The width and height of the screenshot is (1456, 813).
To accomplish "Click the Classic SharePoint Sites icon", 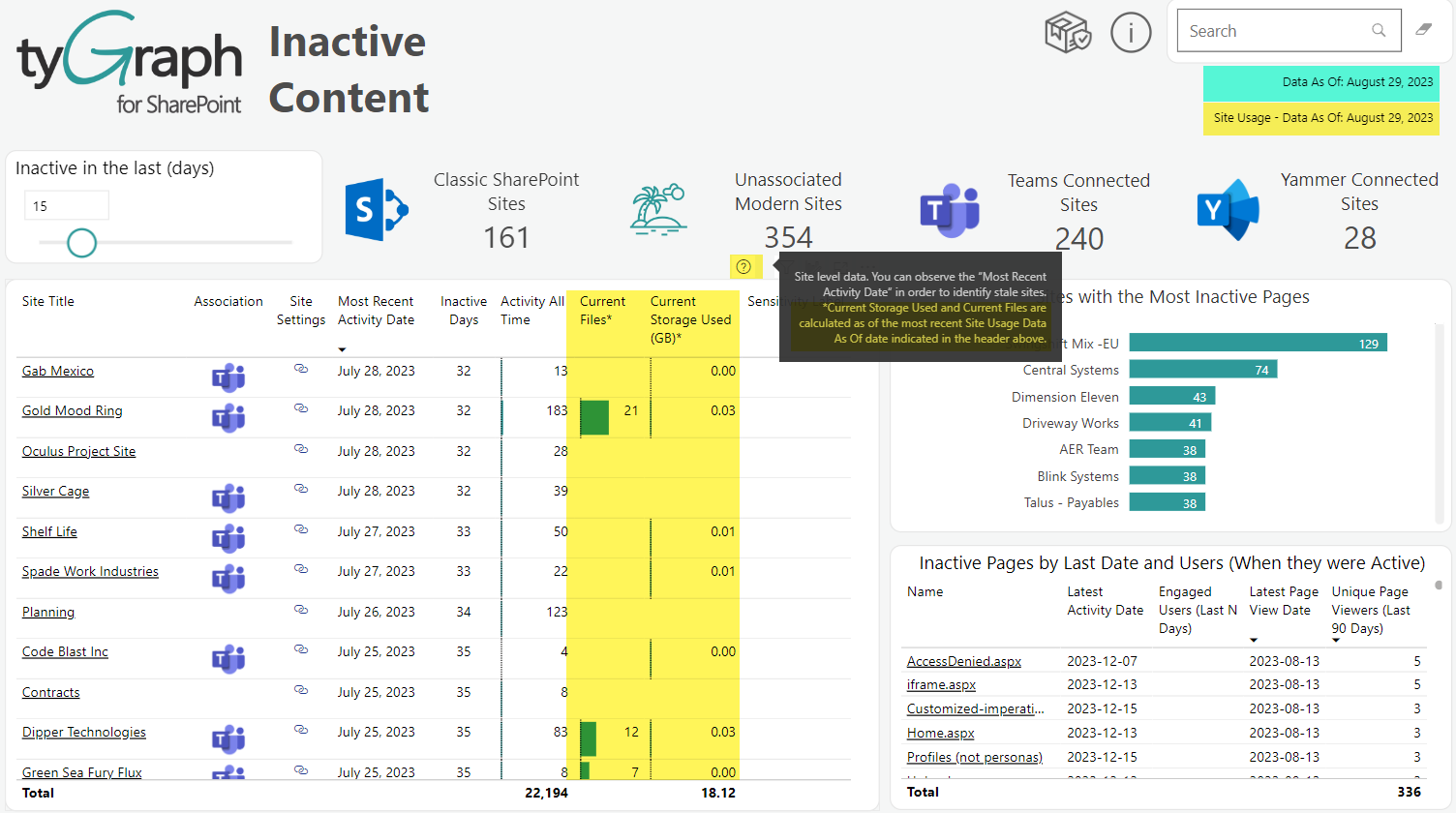I will 377,209.
